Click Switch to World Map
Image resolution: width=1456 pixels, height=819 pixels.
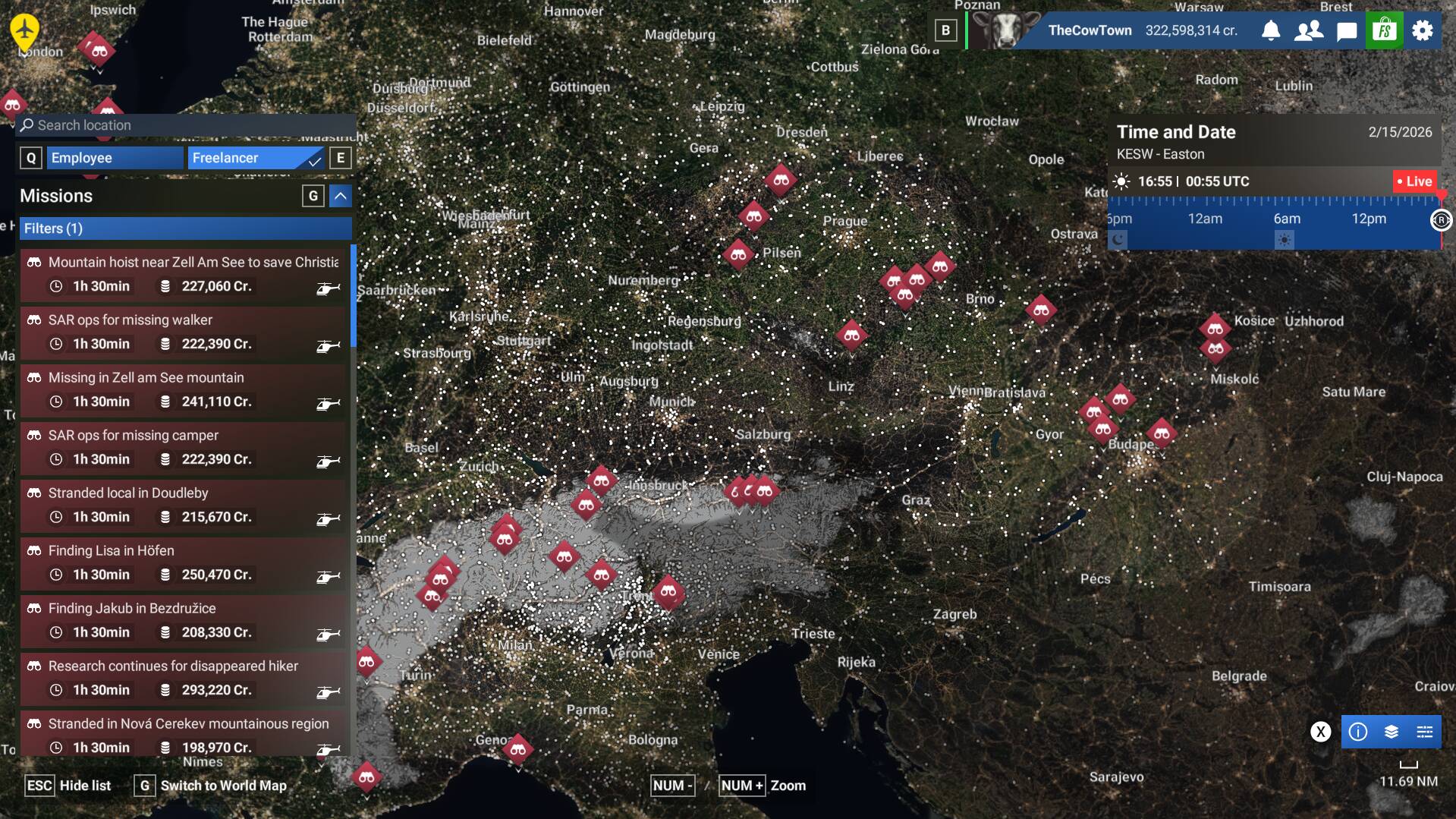(223, 786)
